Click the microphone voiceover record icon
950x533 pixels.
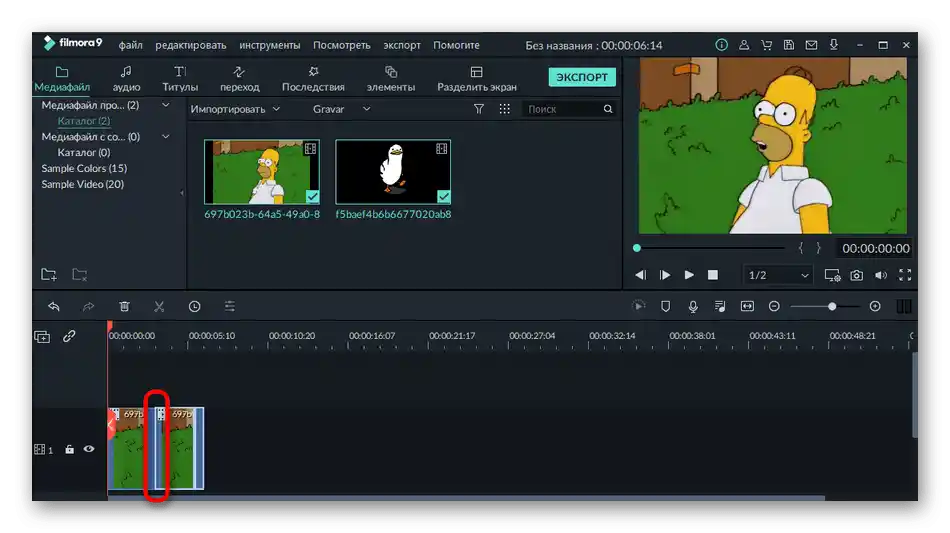[692, 307]
